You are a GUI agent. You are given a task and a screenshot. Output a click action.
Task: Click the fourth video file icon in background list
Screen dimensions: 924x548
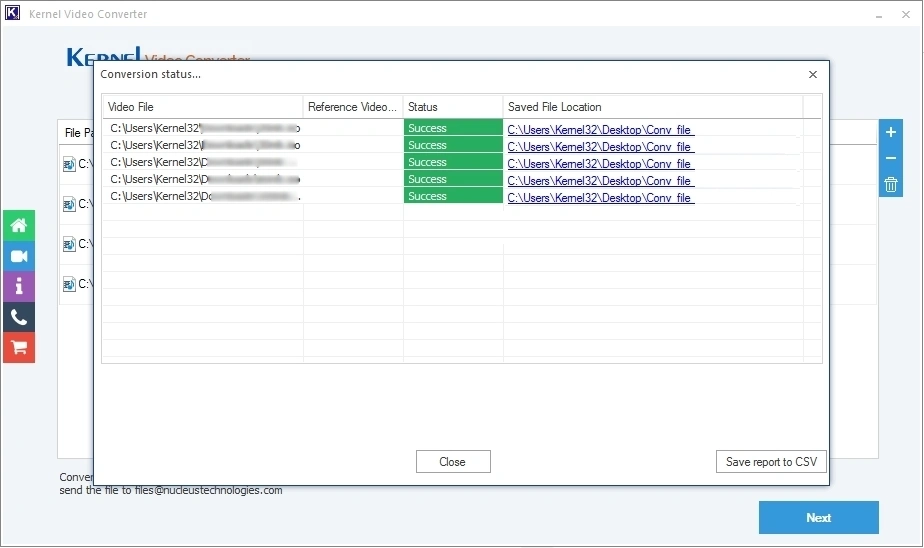[69, 285]
